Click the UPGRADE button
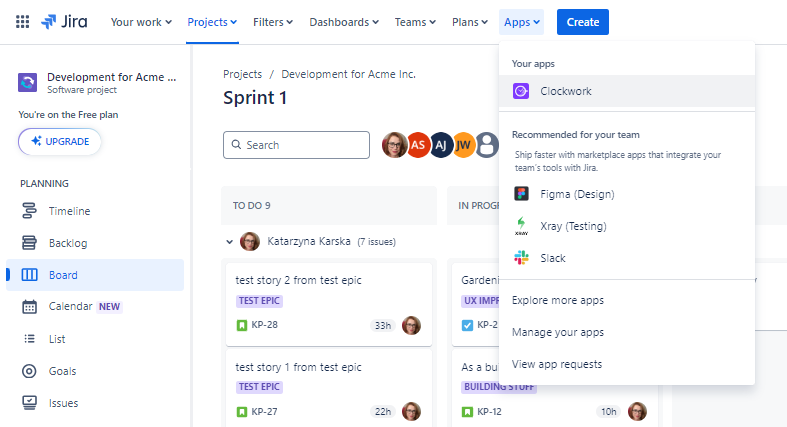787x427 pixels. click(60, 141)
